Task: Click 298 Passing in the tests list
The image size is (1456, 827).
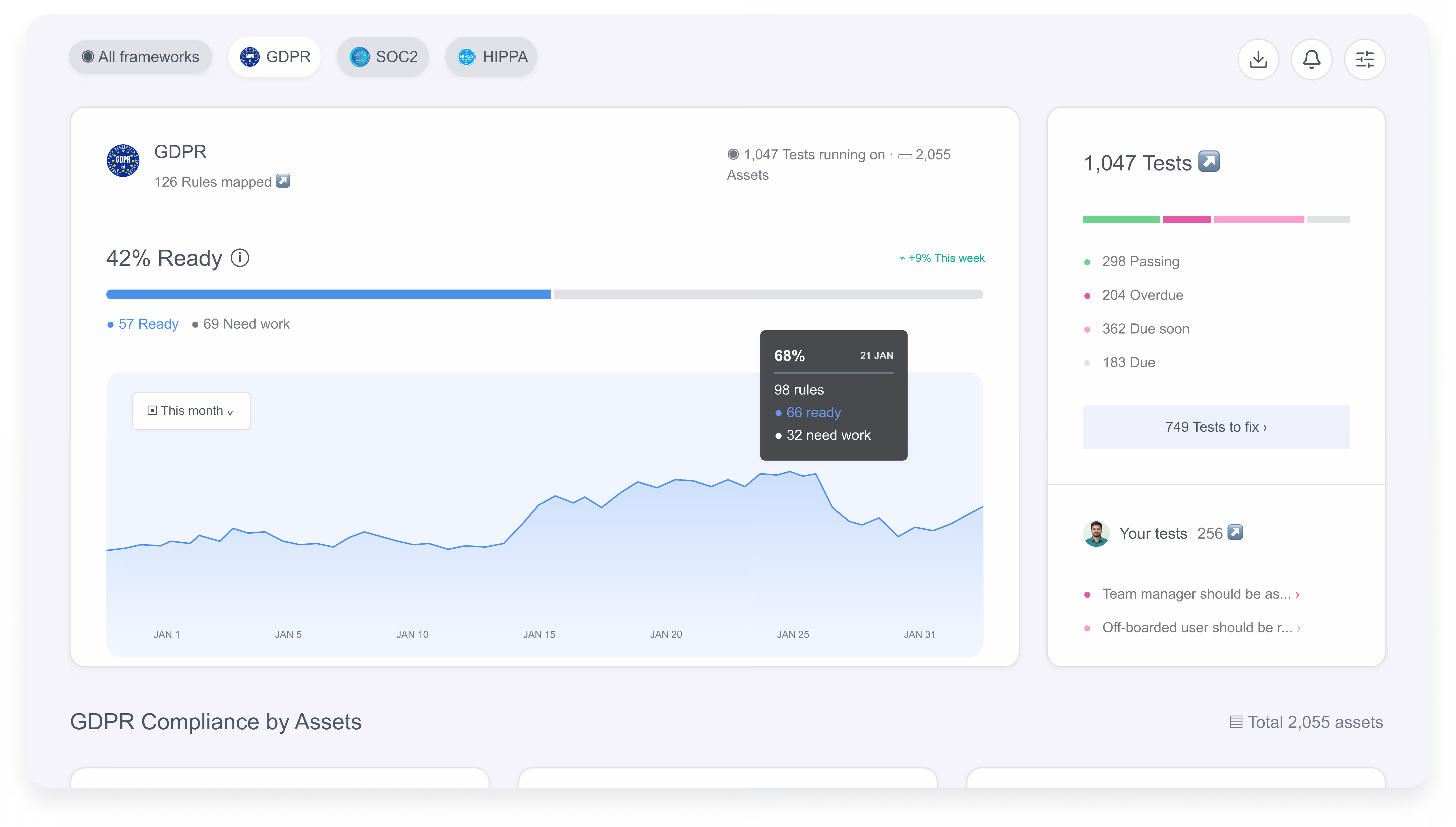Action: [x=1132, y=261]
